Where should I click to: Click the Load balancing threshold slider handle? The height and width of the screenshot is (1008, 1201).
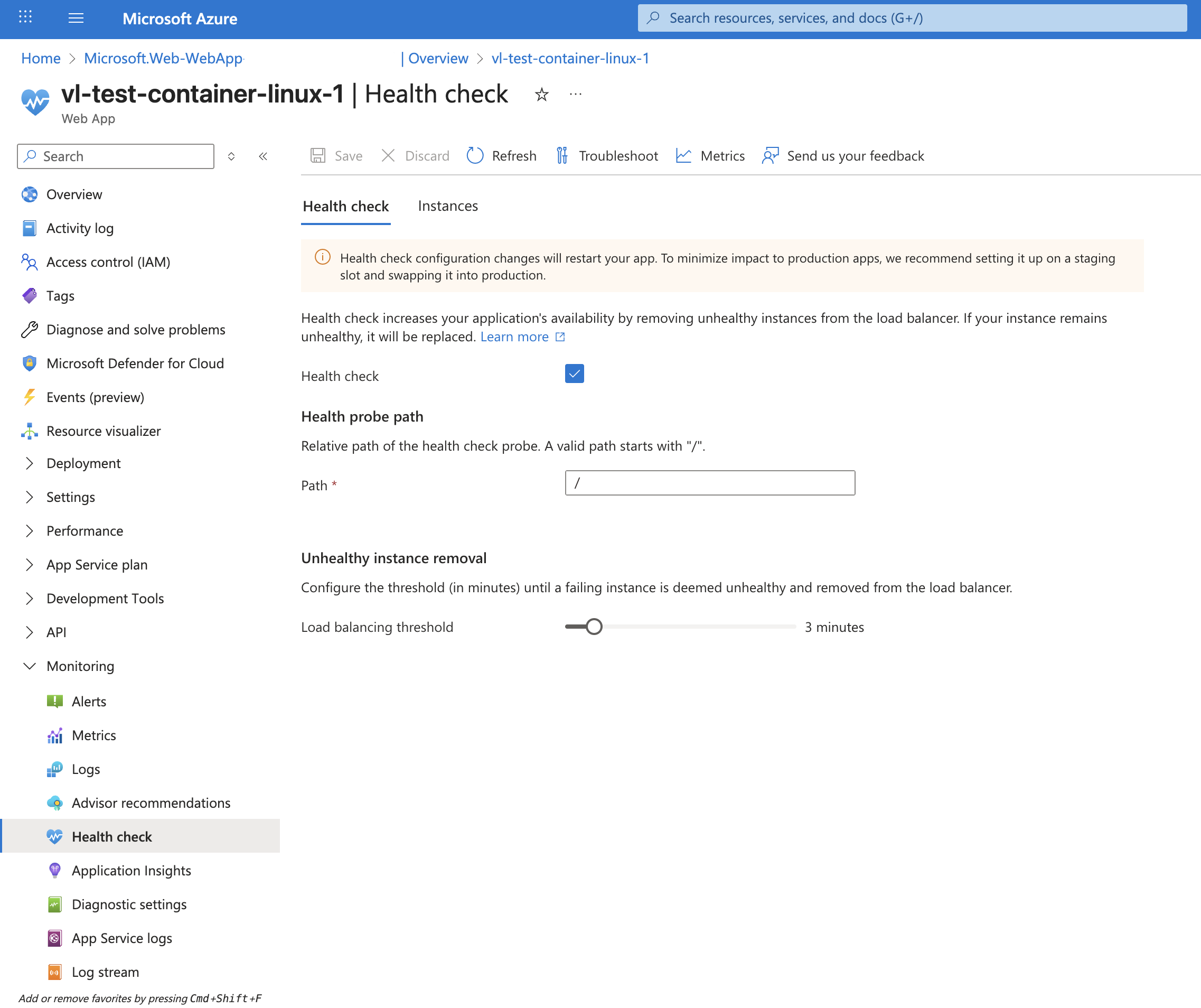pos(594,627)
